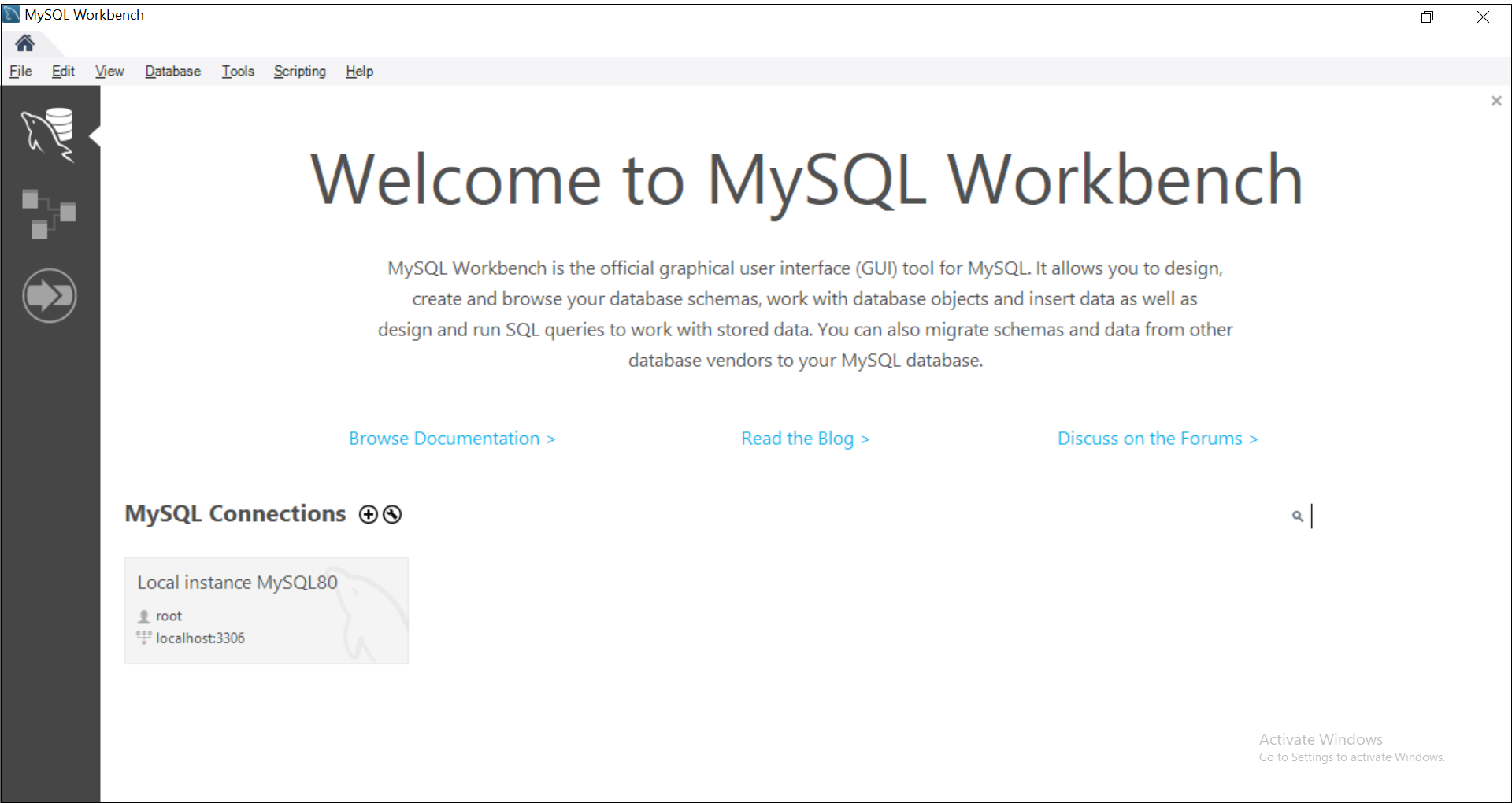1512x803 pixels.
Task: Open the File menu
Action: [20, 71]
